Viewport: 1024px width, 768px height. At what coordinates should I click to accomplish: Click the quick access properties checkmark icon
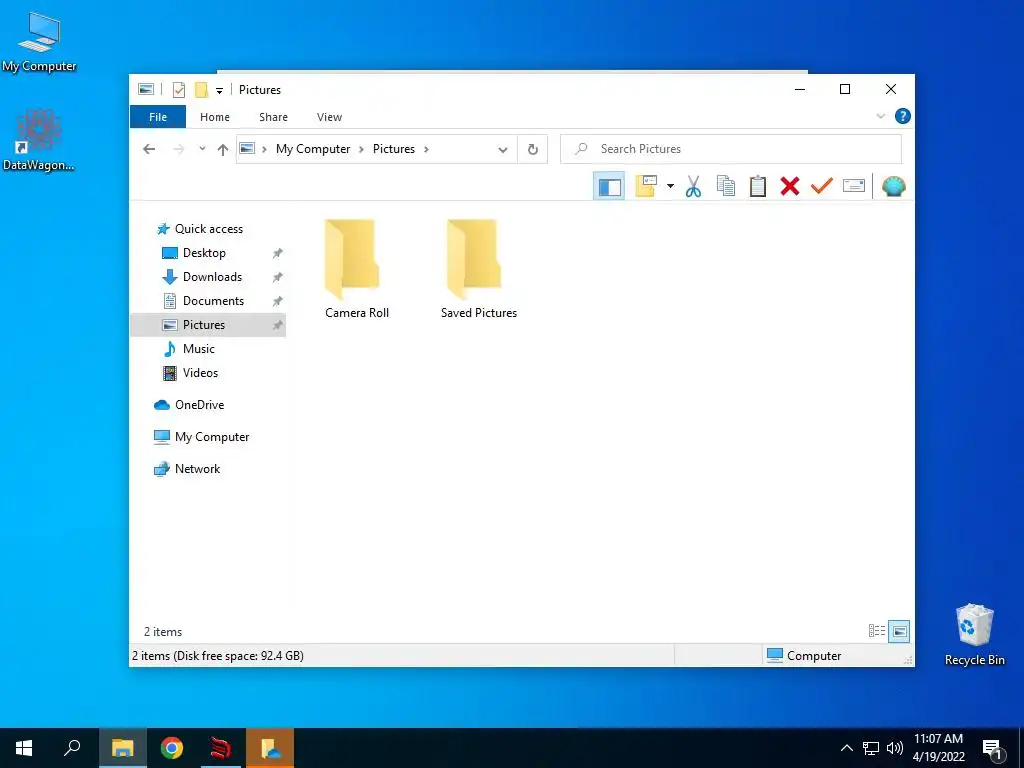[x=179, y=89]
